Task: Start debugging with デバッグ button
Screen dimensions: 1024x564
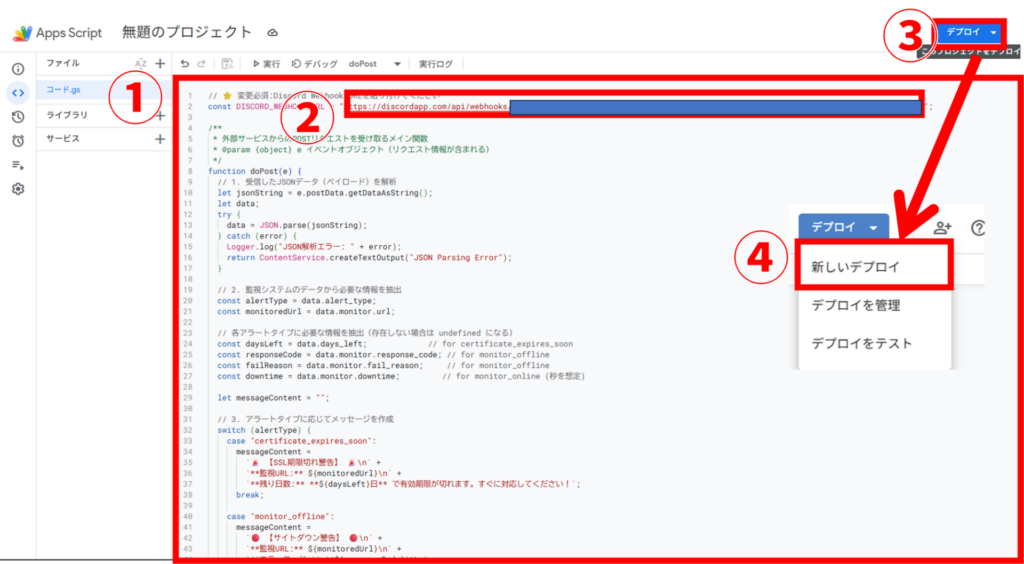Action: 314,63
